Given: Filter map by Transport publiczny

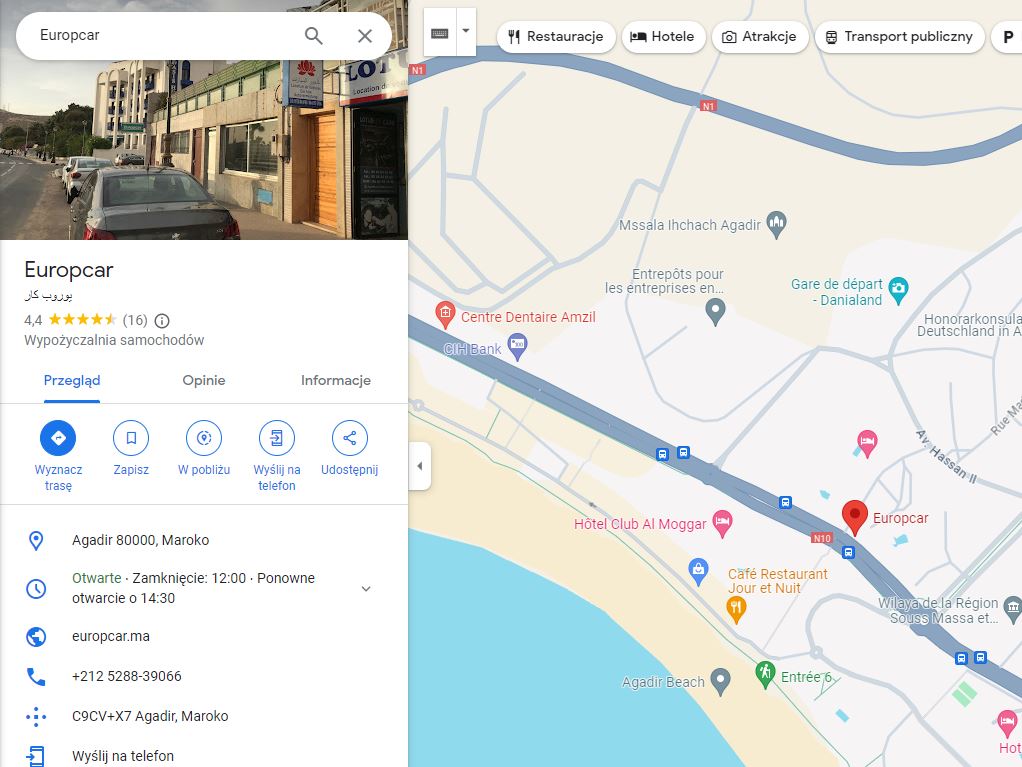Looking at the screenshot, I should tap(899, 36).
